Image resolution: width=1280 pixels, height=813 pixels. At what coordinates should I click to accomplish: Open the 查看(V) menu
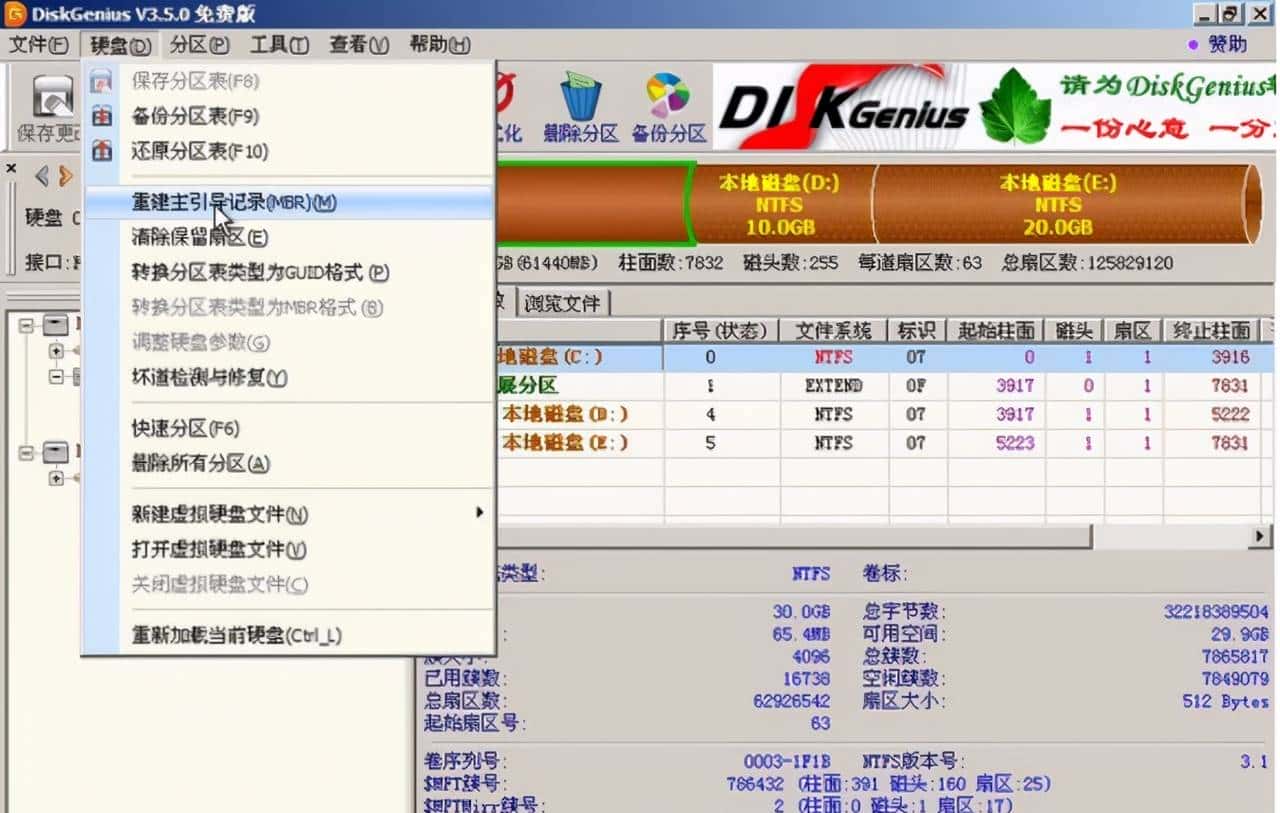[x=356, y=44]
